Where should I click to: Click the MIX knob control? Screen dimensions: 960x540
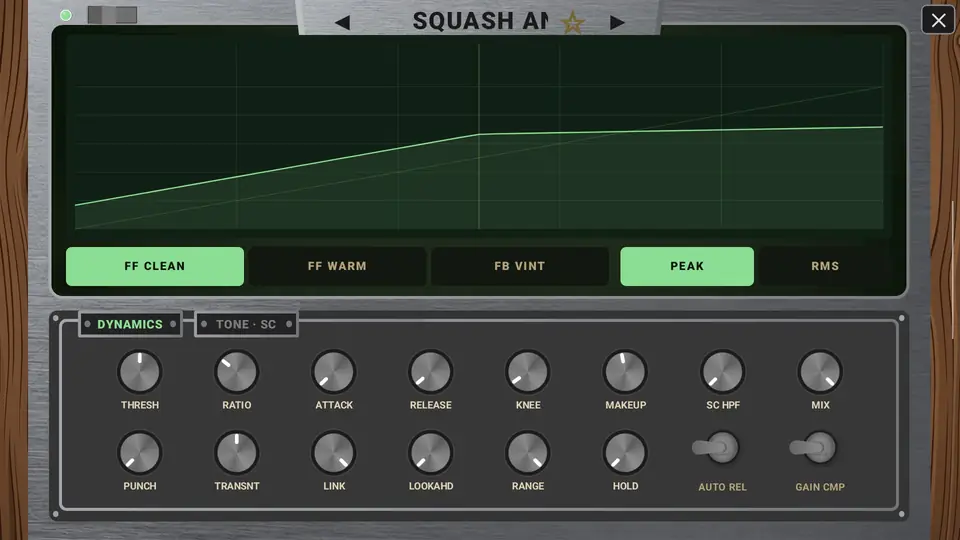[820, 372]
